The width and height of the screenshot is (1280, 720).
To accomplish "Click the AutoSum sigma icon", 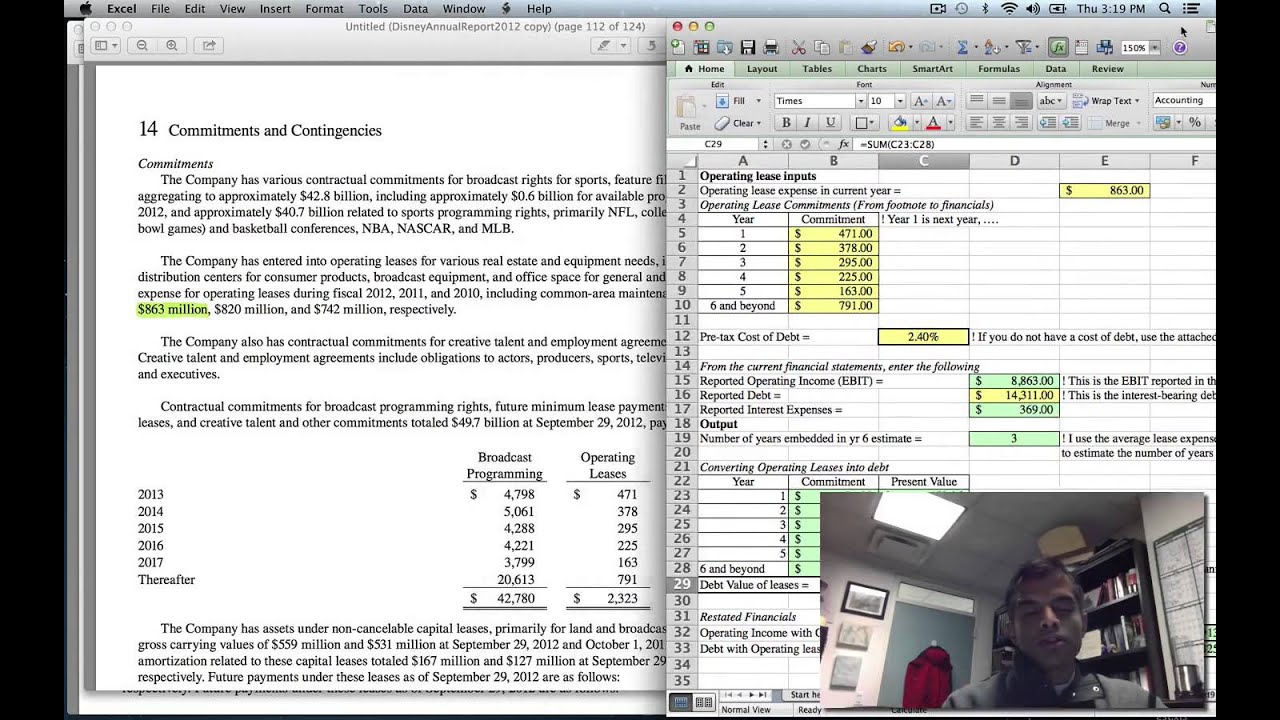I will pos(962,47).
